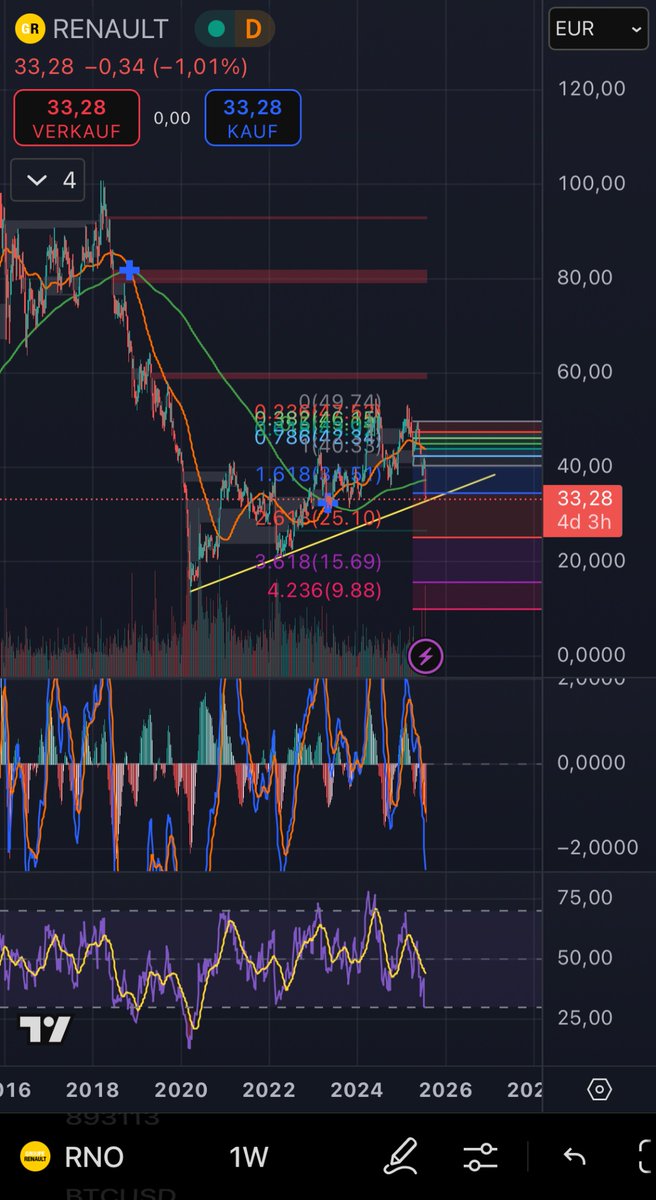656x1200 pixels.
Task: Tap the 75,00 RSI axis label
Action: pos(585,898)
